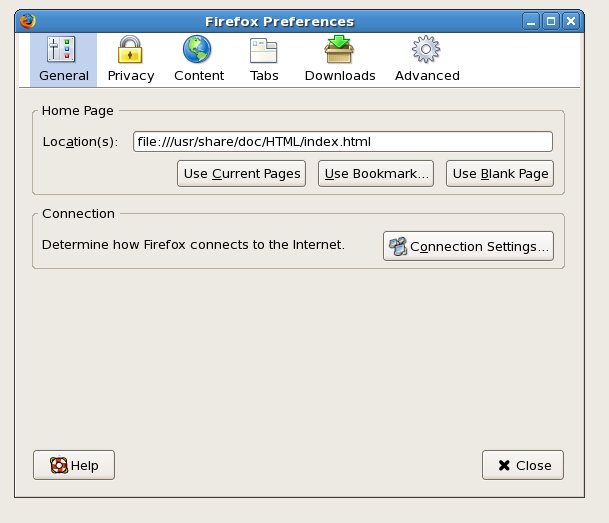Screen dimensions: 609x523
Task: Open the Content globe panel
Action: (x=199, y=60)
